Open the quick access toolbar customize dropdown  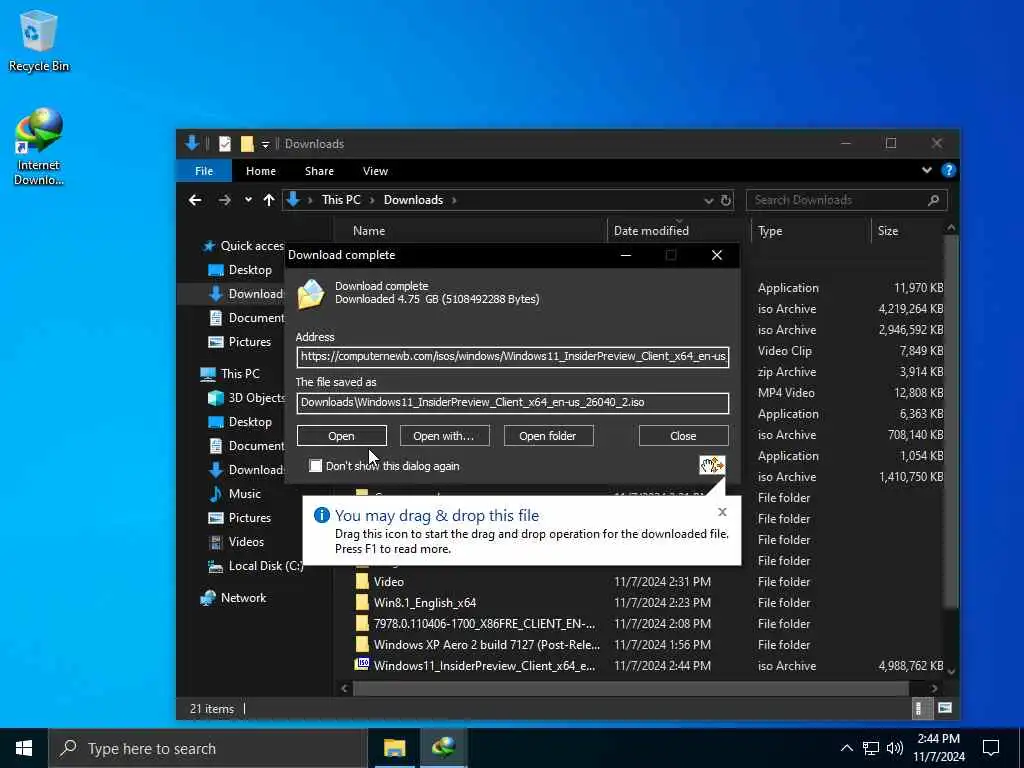(265, 144)
